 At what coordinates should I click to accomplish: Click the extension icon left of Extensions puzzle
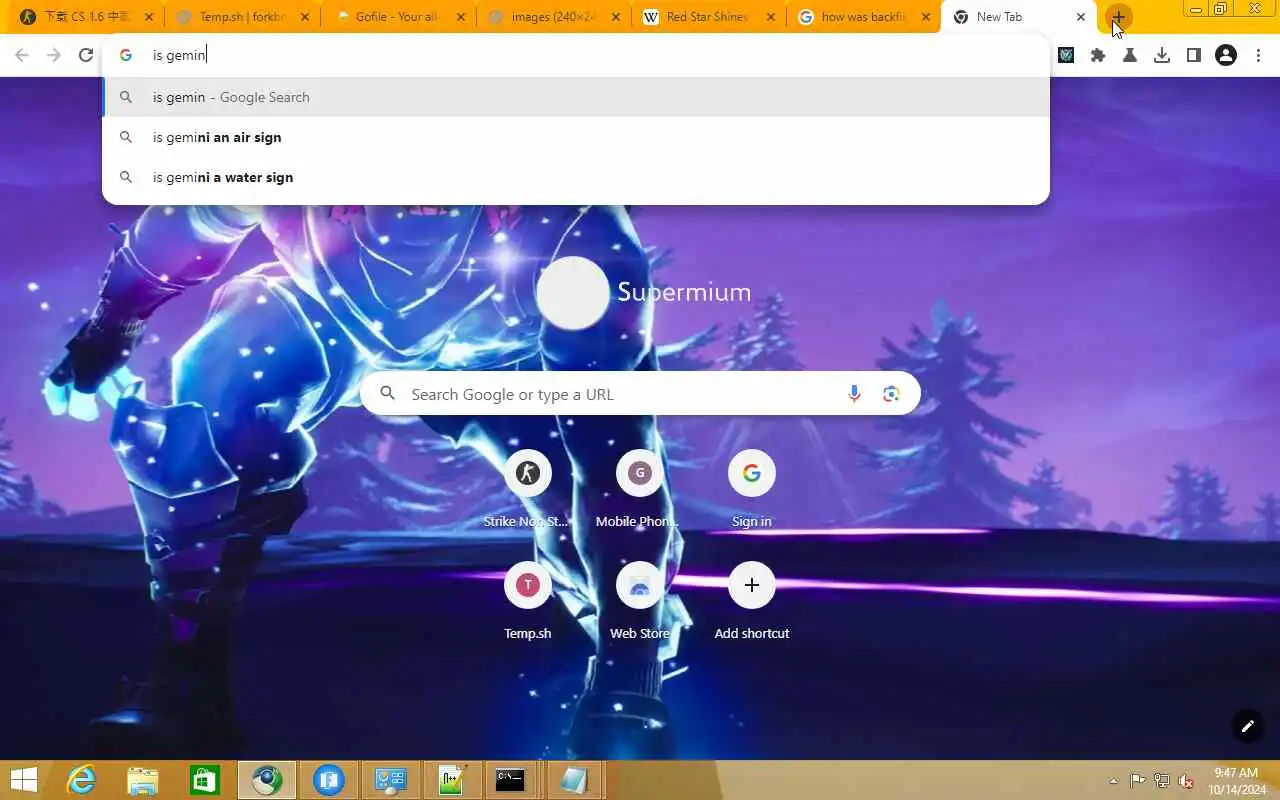click(1066, 55)
